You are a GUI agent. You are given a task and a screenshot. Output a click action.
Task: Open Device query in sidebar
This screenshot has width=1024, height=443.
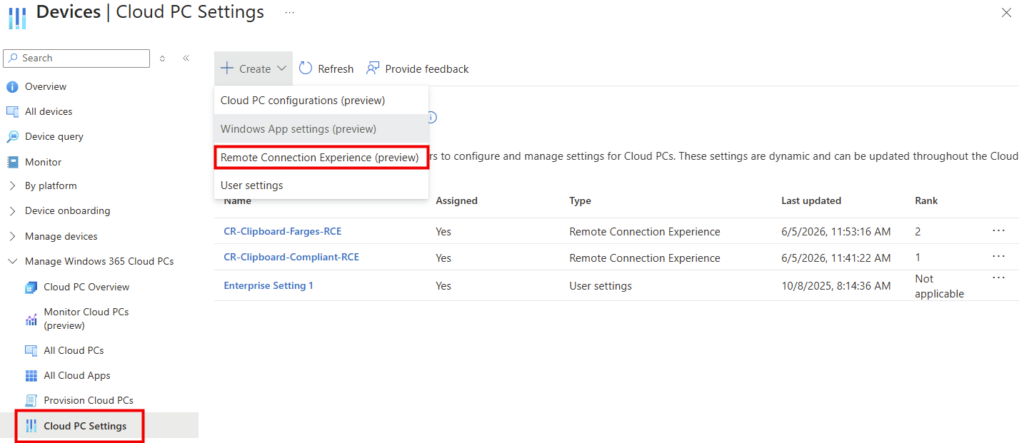(54, 137)
